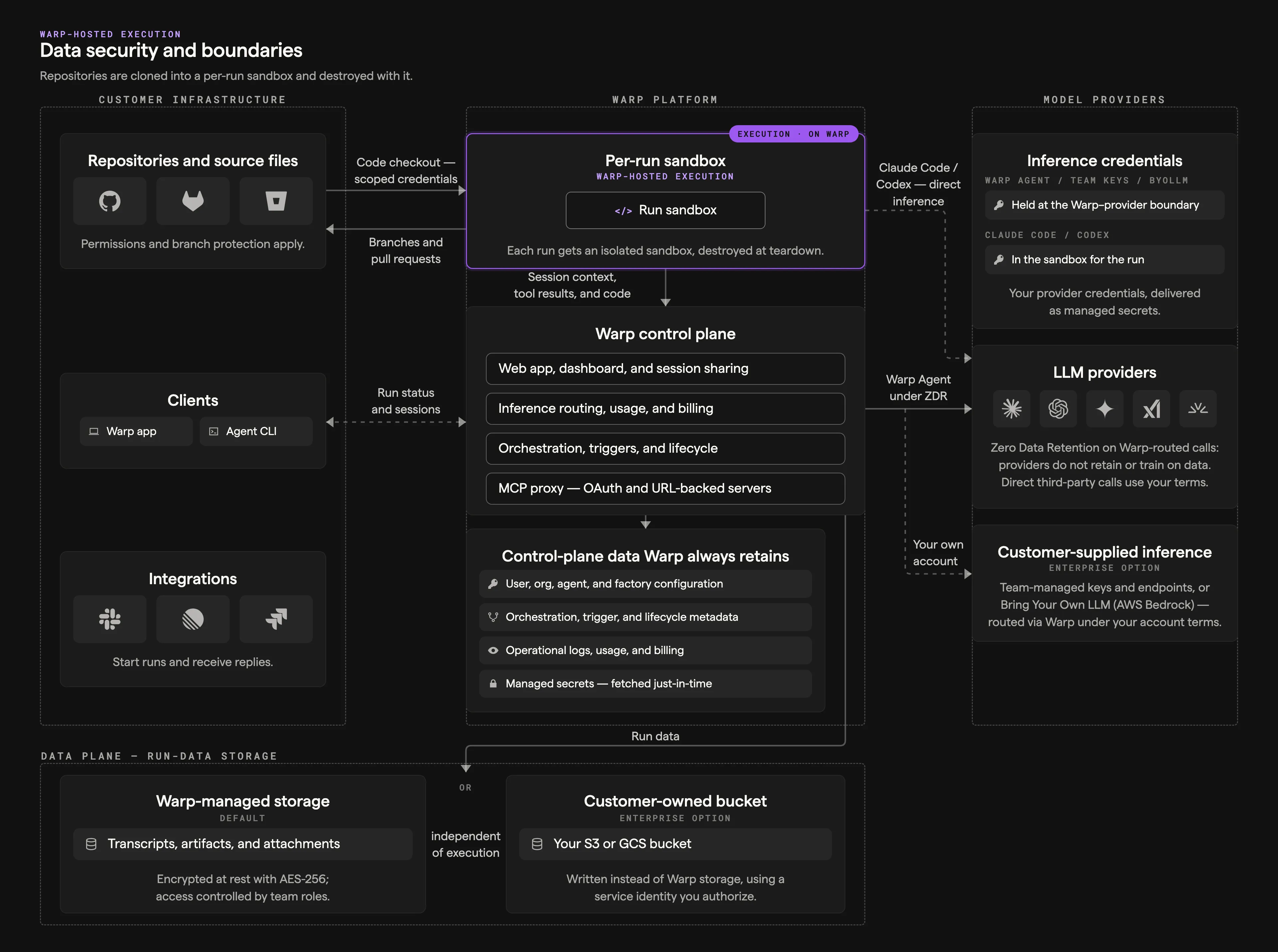Screen dimensions: 1278x952
Task: Click User, org, agent, and factory configuration row
Action: coord(645,584)
